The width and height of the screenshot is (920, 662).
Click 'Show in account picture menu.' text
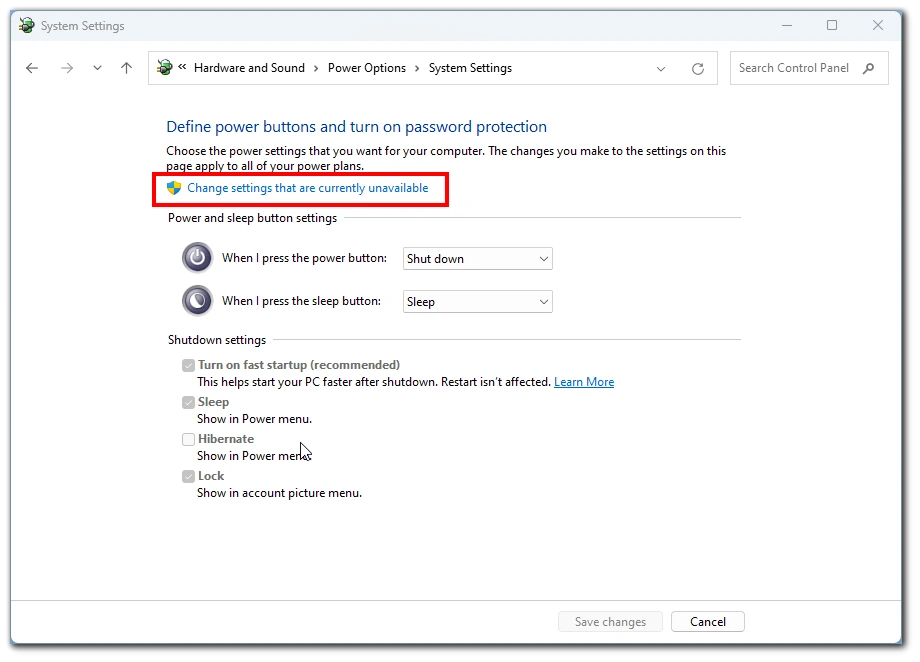click(x=279, y=494)
